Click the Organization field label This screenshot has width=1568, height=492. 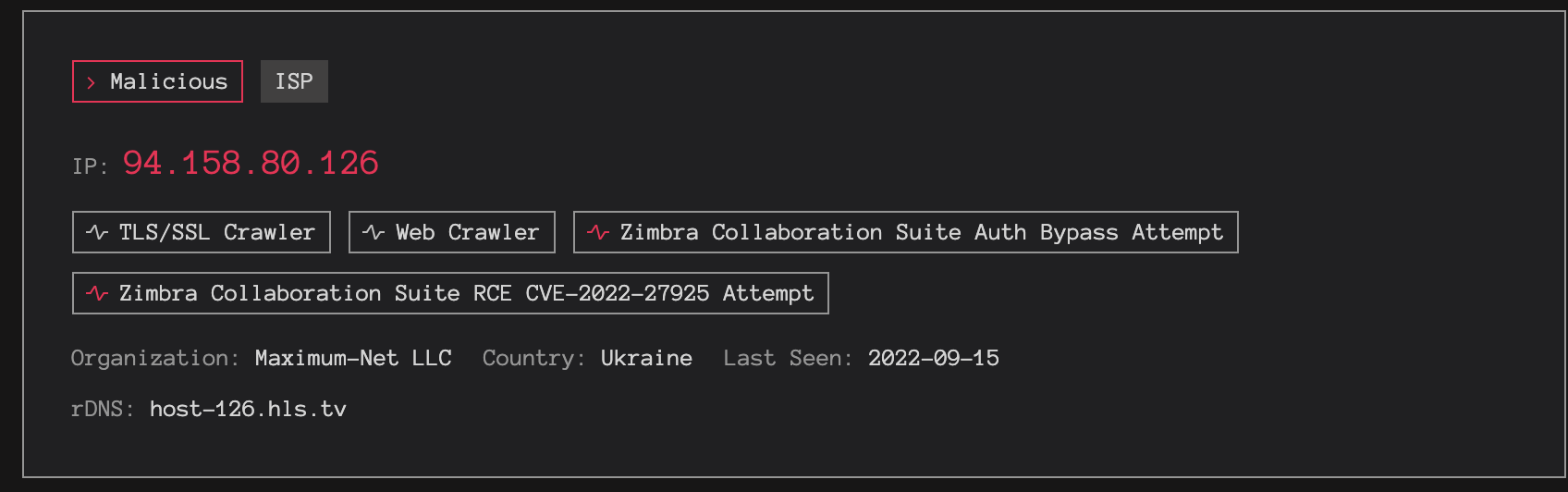pyautogui.click(x=155, y=358)
